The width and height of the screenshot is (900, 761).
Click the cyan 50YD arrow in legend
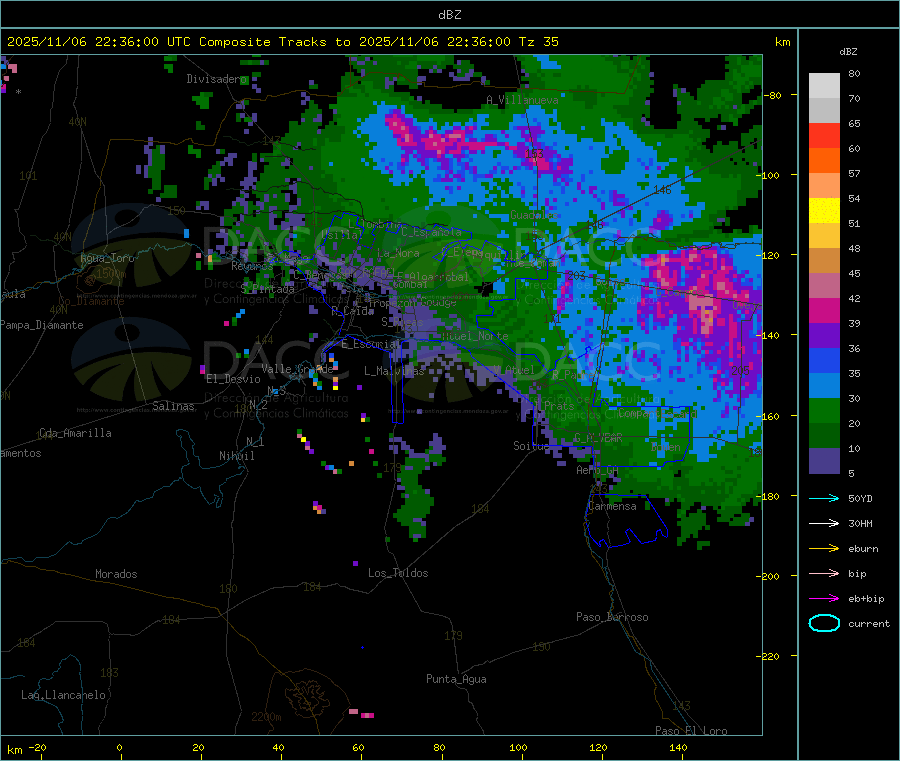(x=824, y=498)
